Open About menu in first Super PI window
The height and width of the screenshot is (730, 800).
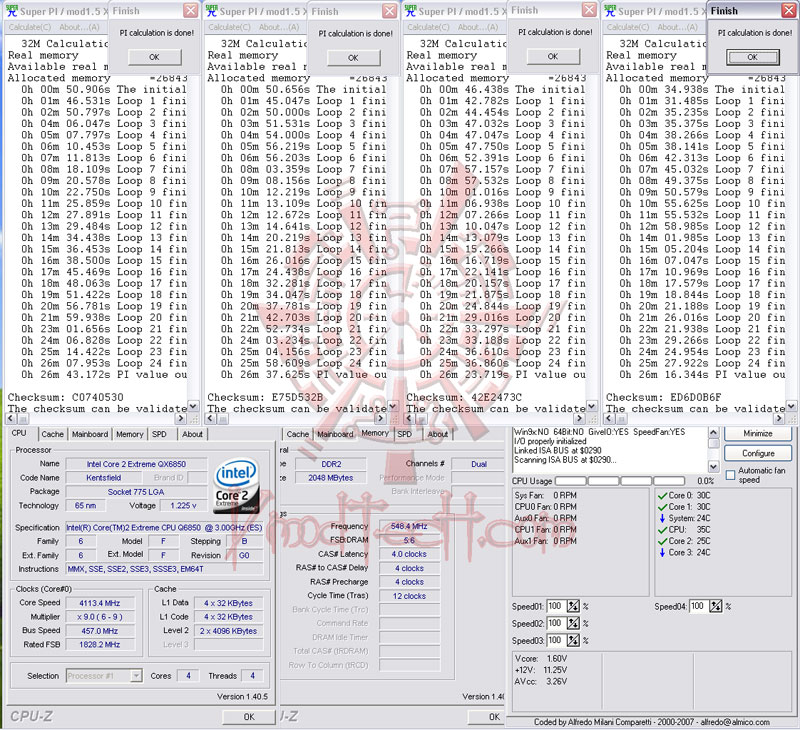click(x=79, y=27)
